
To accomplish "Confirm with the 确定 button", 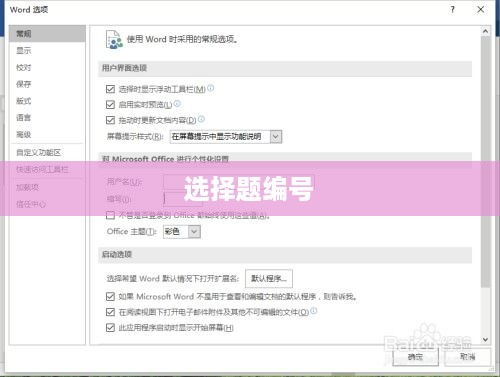I will click(x=415, y=357).
